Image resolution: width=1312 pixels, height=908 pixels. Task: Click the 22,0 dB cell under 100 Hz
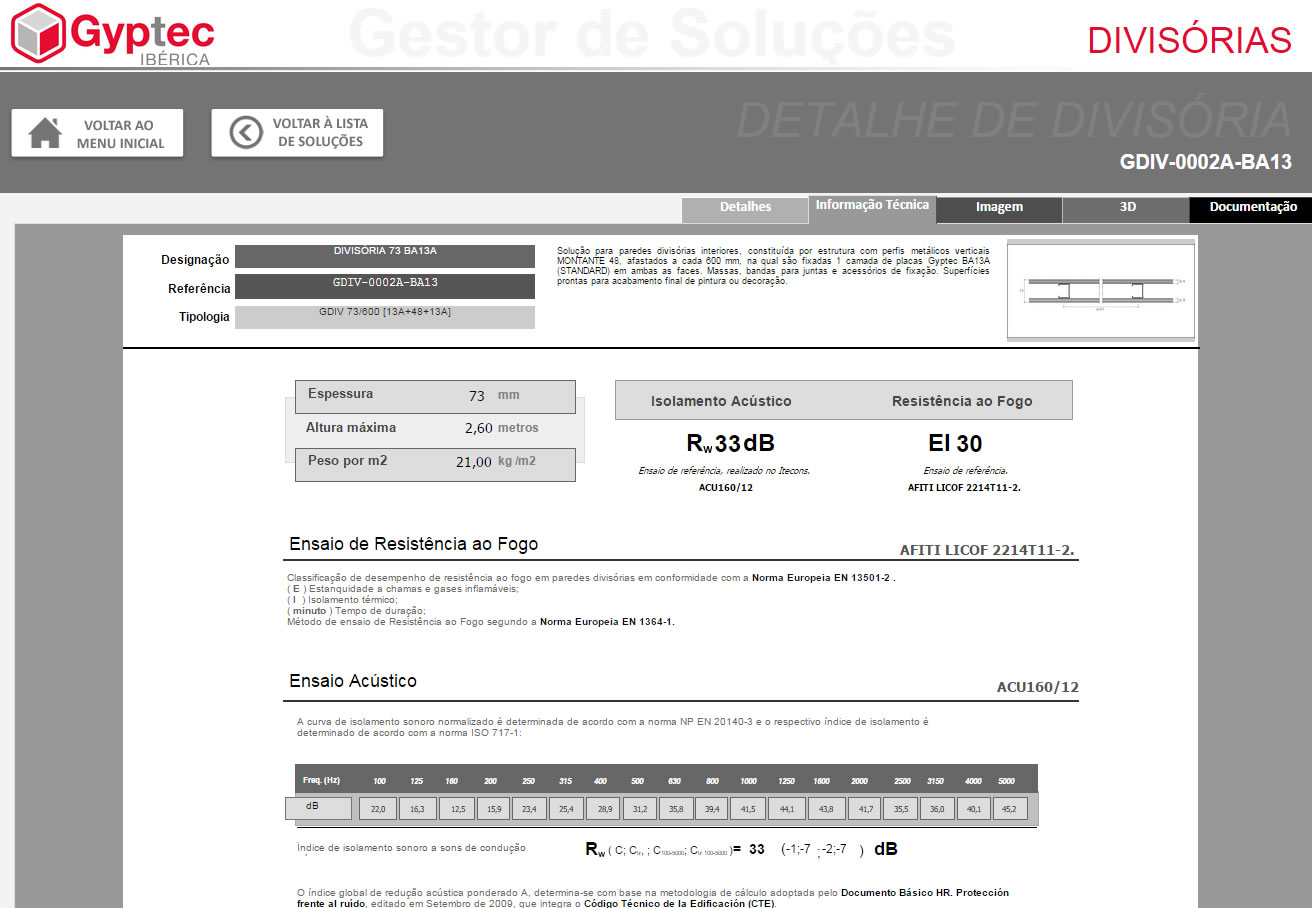click(x=378, y=808)
